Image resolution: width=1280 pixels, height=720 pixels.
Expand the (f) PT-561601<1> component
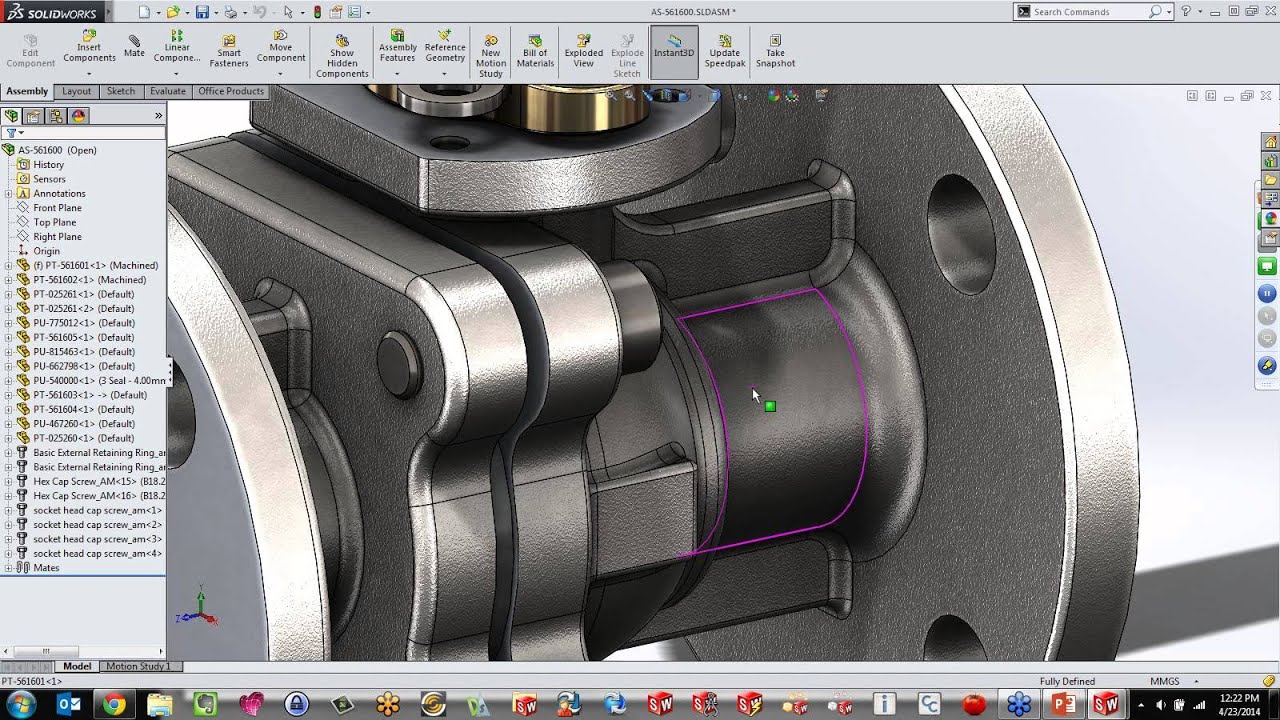pyautogui.click(x=8, y=266)
